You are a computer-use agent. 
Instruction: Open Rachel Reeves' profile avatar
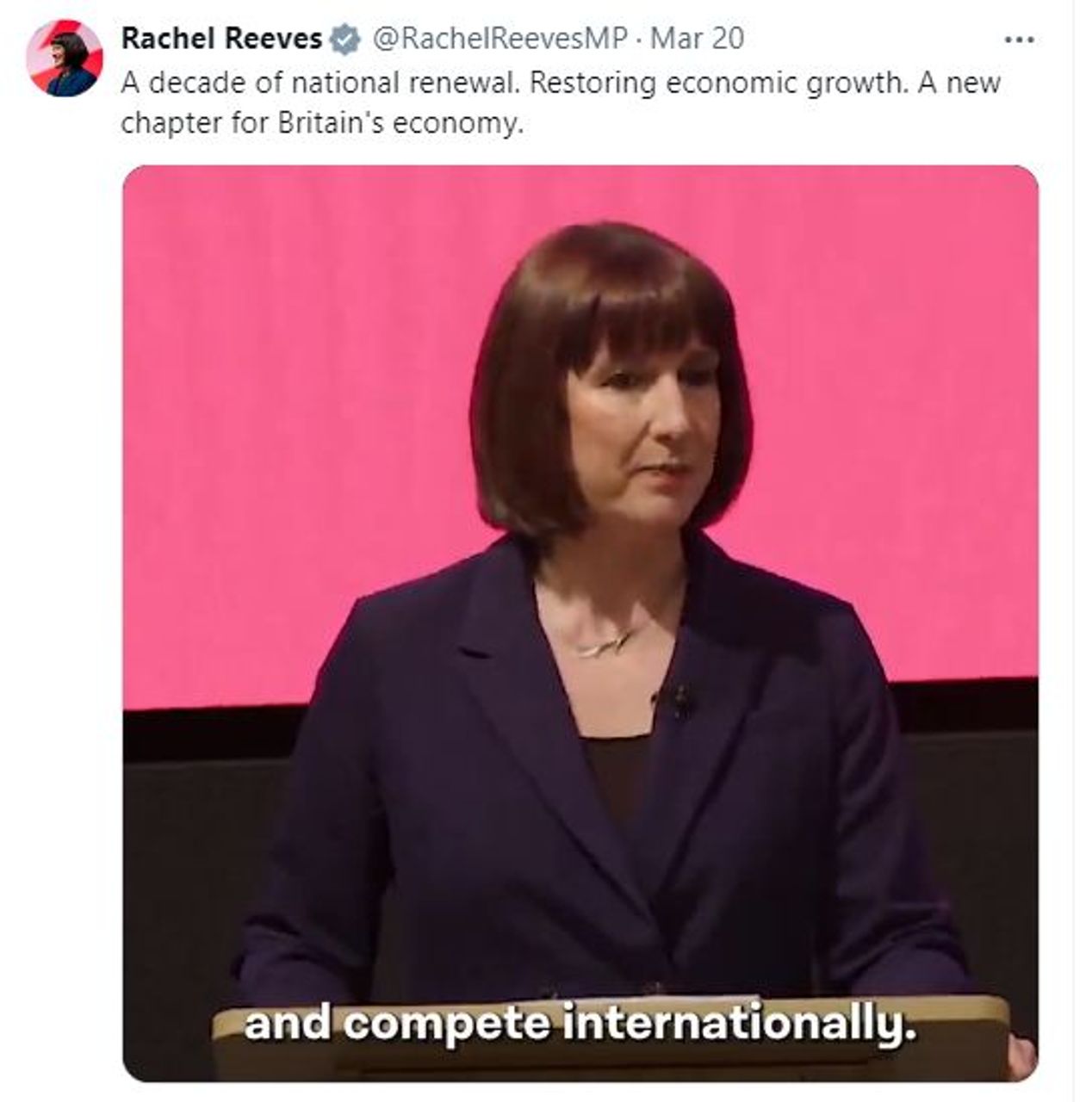(65, 58)
